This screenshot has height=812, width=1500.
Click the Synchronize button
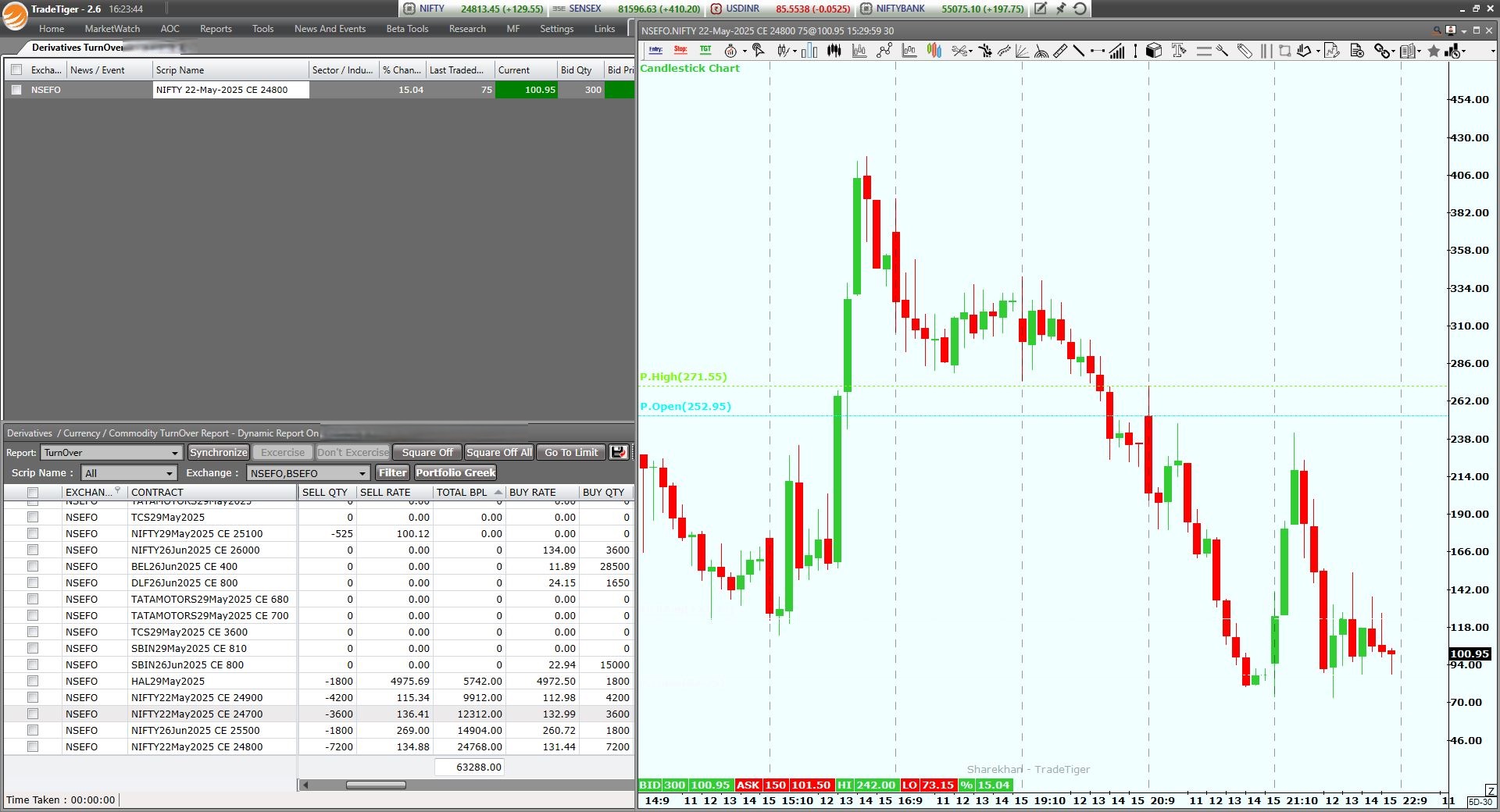point(218,452)
